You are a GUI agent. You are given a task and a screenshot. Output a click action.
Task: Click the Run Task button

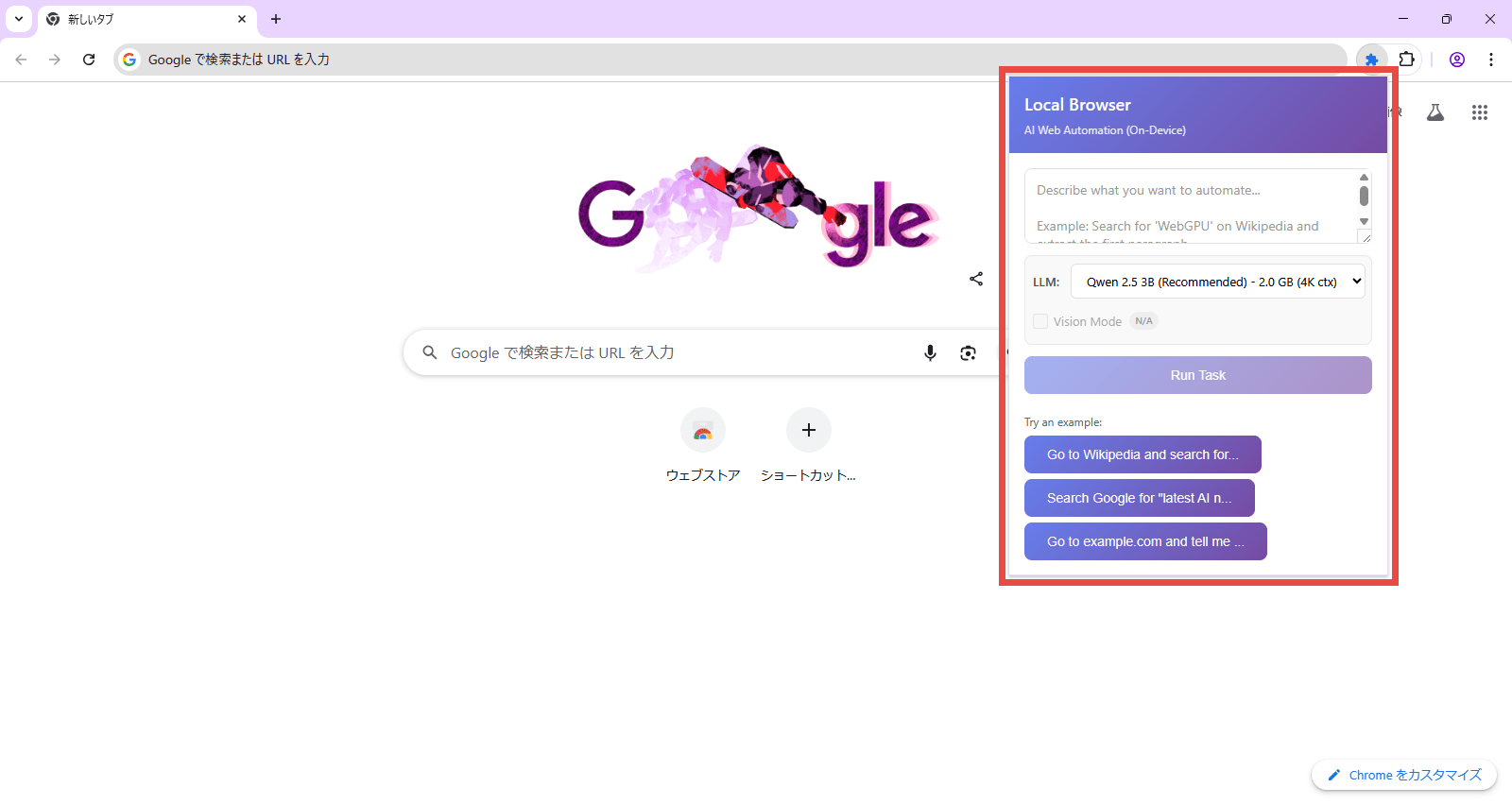(1198, 375)
